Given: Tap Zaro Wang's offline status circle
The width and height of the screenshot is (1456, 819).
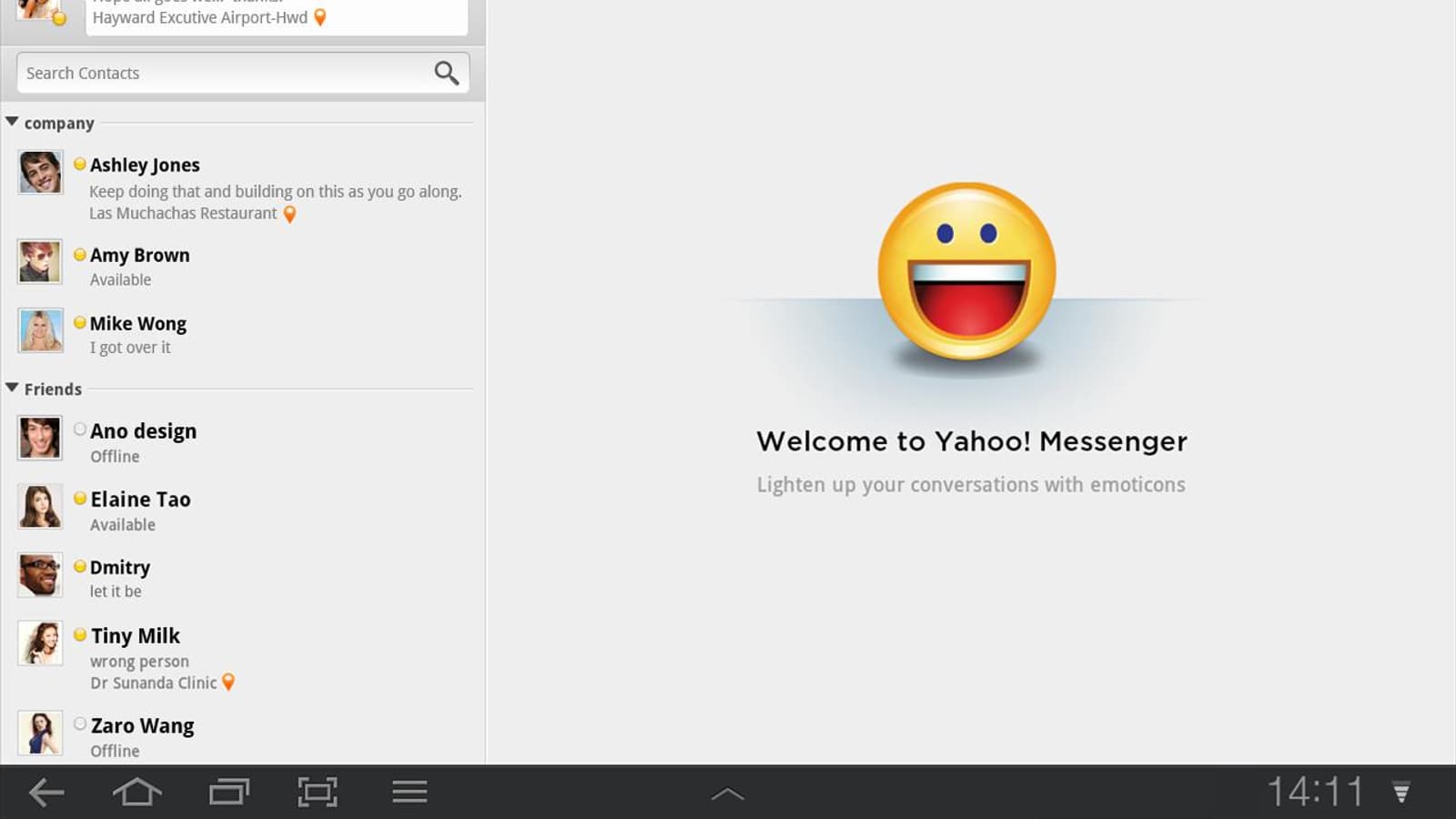Looking at the screenshot, I should 80,724.
